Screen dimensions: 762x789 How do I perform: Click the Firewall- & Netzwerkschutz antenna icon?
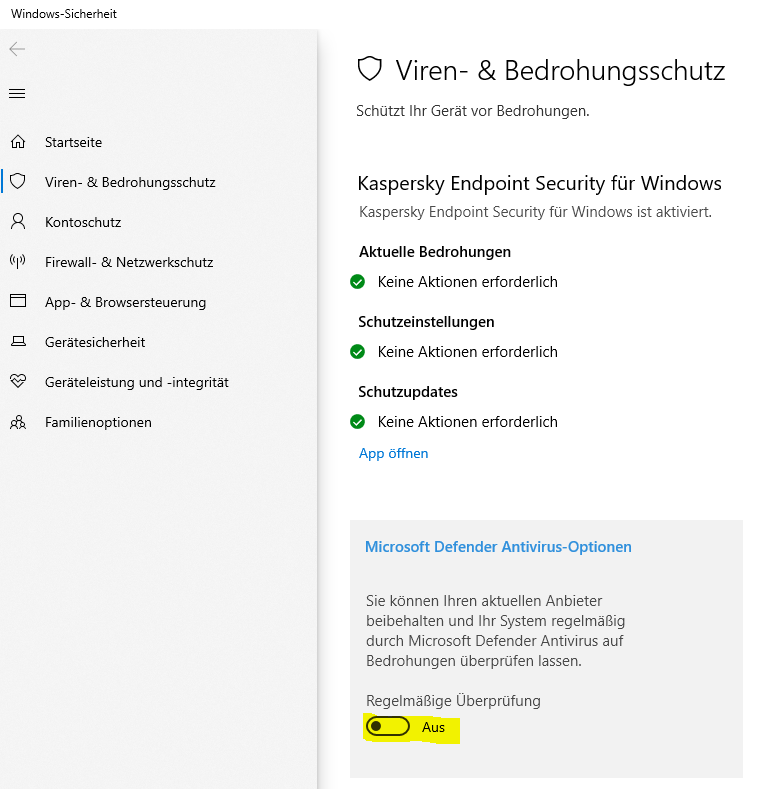click(17, 262)
